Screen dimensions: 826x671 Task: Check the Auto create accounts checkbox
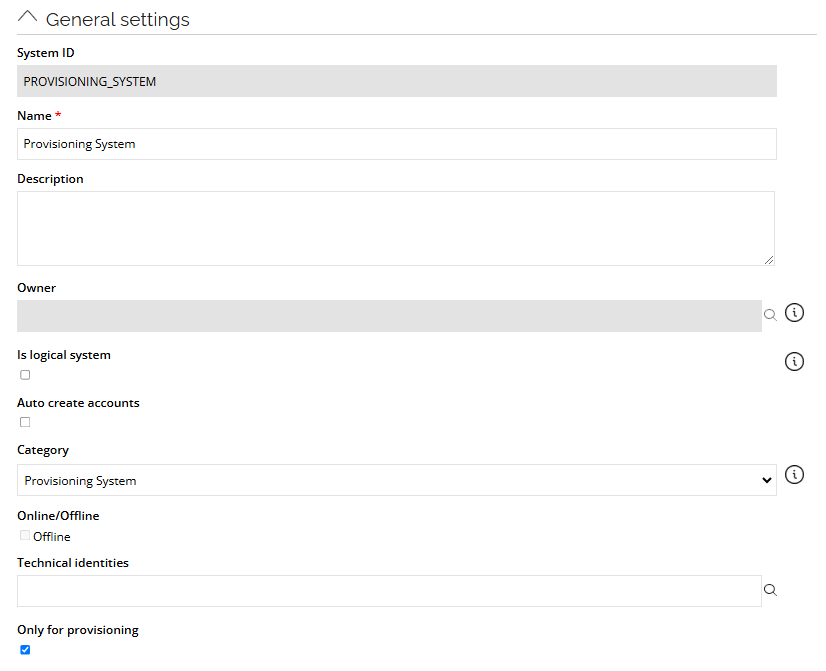[25, 422]
